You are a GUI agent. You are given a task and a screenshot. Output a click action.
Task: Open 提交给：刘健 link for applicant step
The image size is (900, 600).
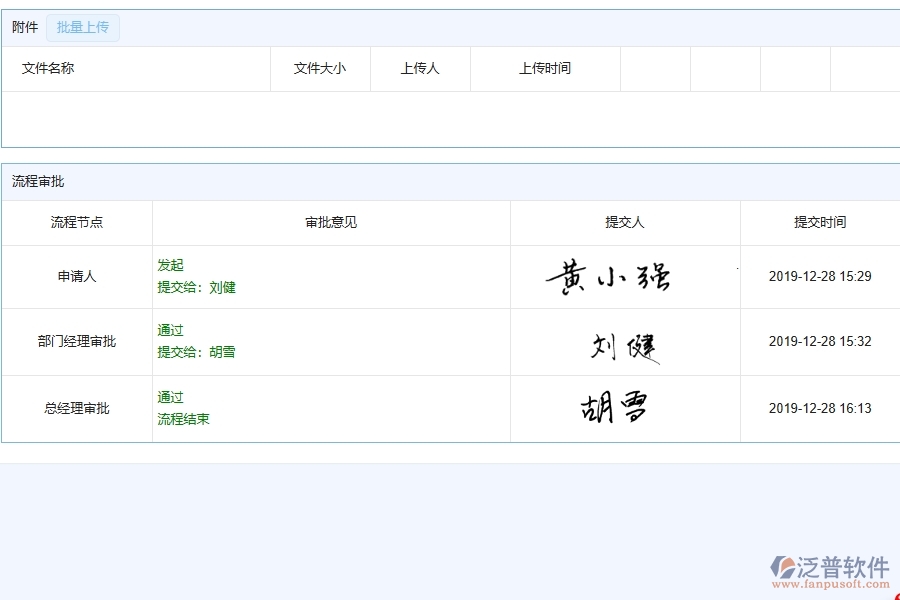point(195,287)
